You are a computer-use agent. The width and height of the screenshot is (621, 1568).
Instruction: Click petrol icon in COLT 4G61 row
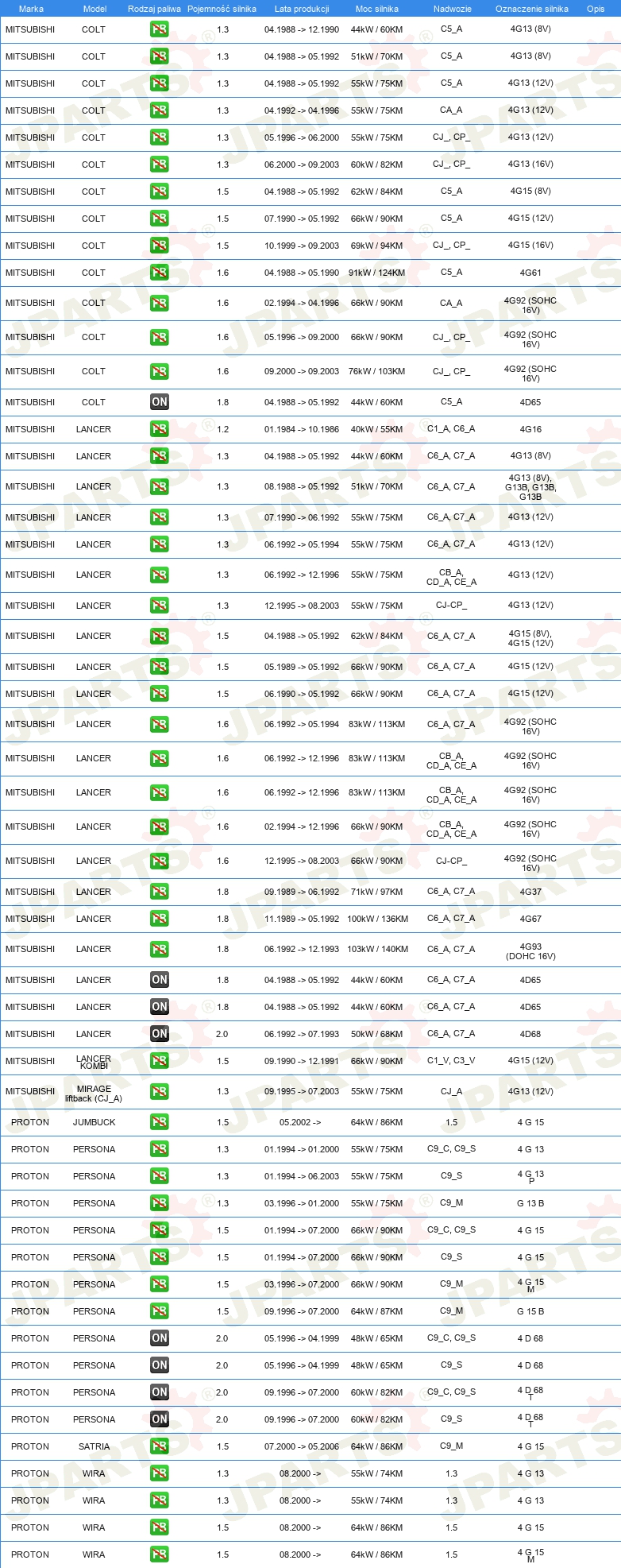(160, 273)
